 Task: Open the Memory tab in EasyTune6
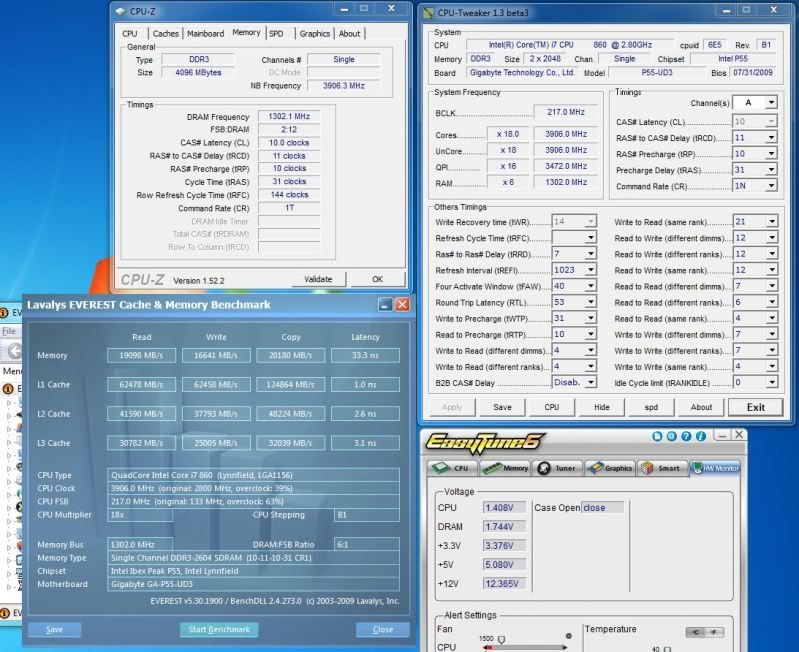(x=505, y=468)
